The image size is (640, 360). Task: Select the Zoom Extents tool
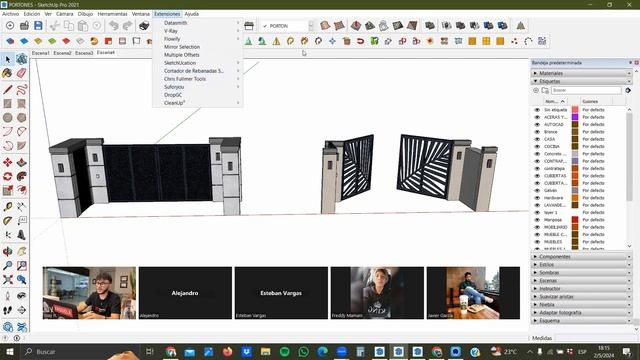[8, 280]
